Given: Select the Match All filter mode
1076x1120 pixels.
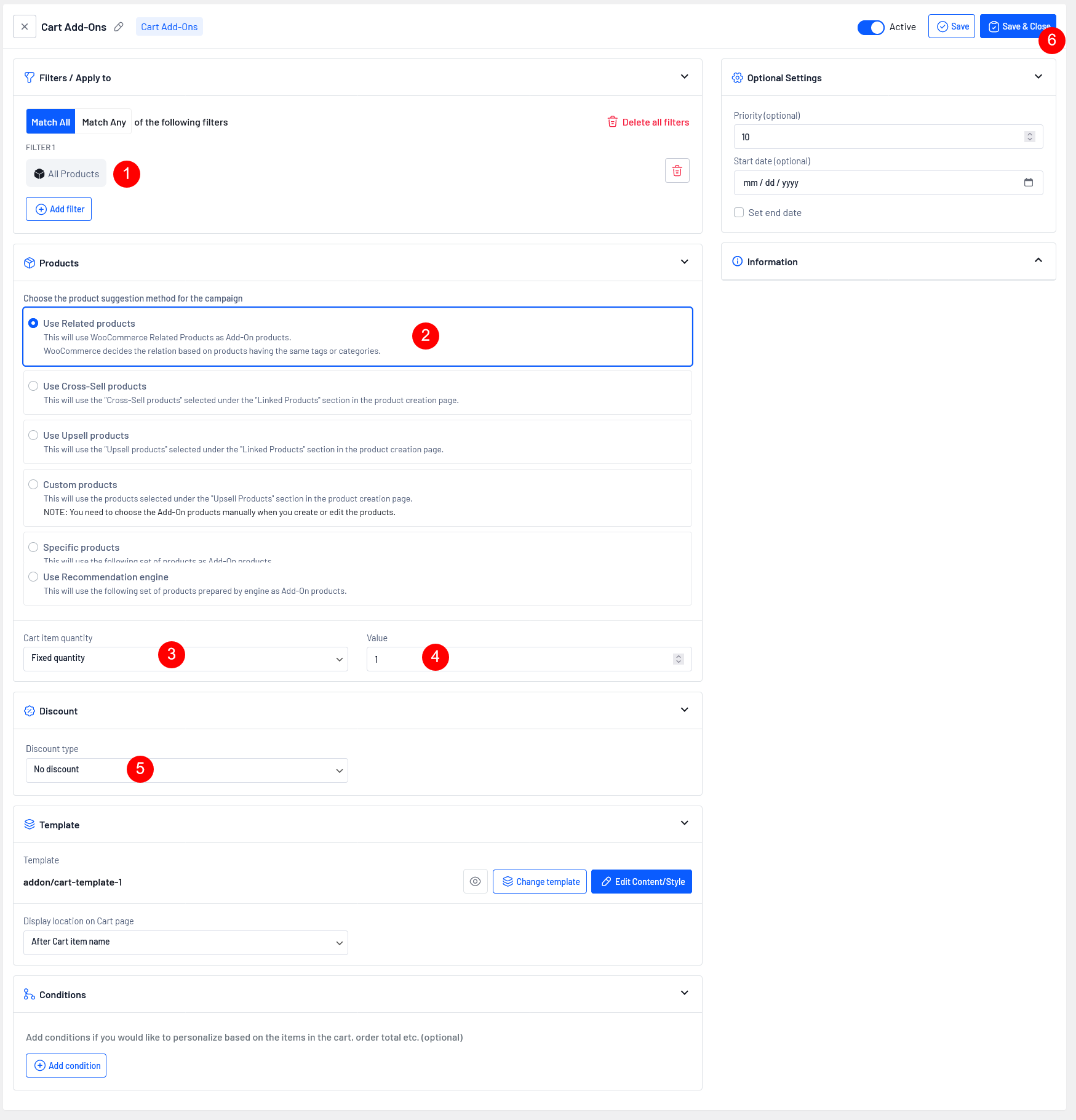Looking at the screenshot, I should point(50,122).
